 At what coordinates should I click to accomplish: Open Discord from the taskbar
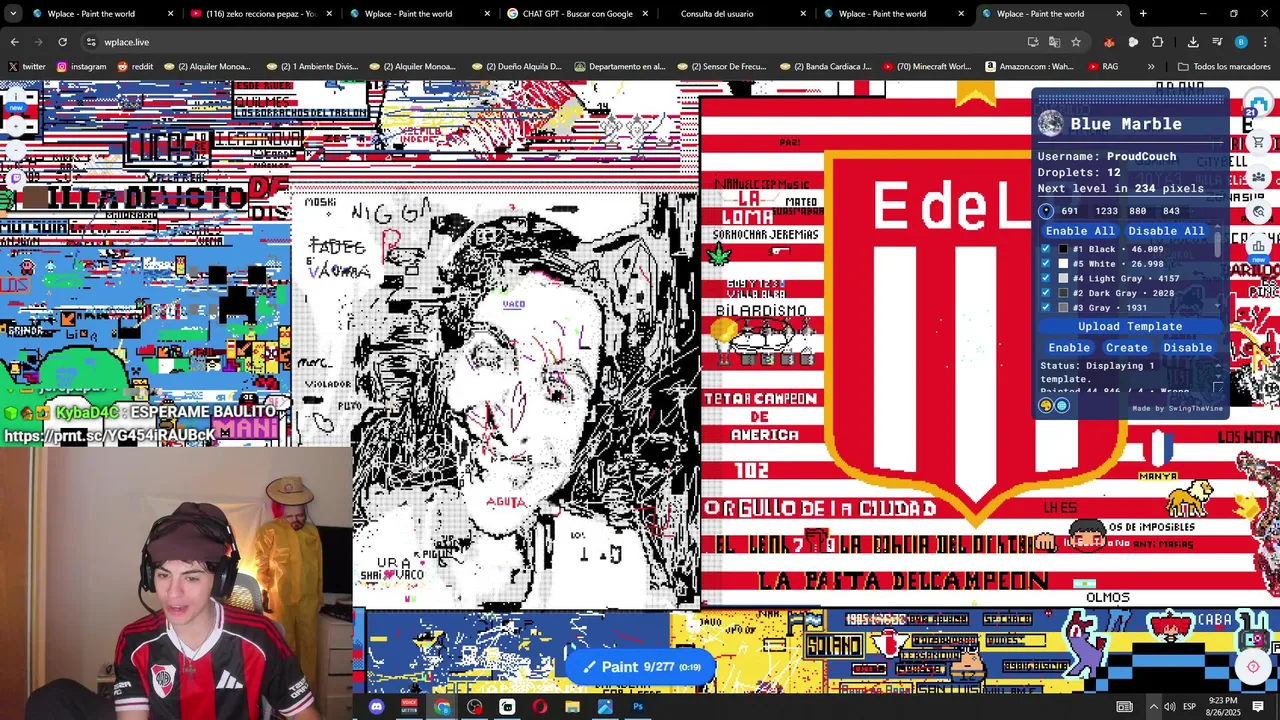click(x=376, y=707)
